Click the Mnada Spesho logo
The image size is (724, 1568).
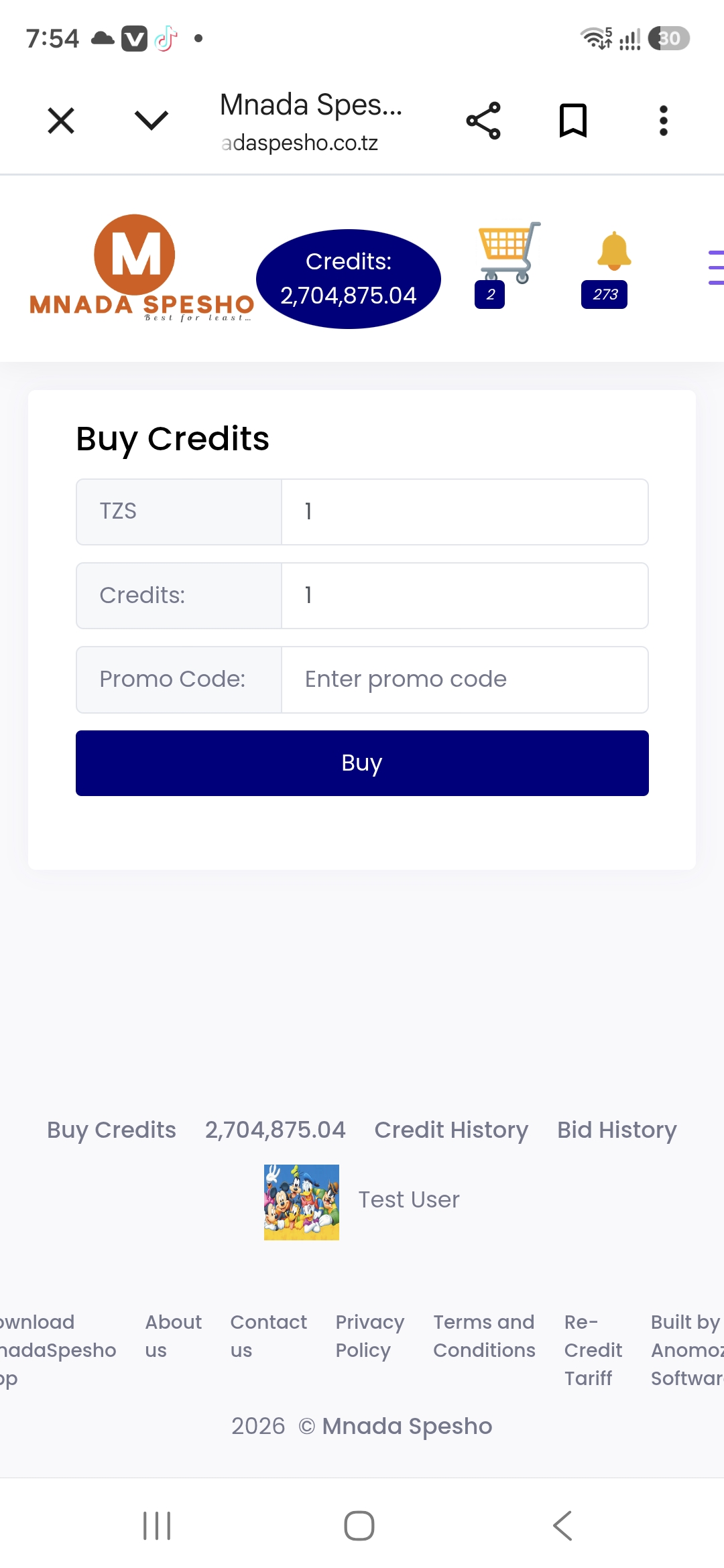click(141, 268)
